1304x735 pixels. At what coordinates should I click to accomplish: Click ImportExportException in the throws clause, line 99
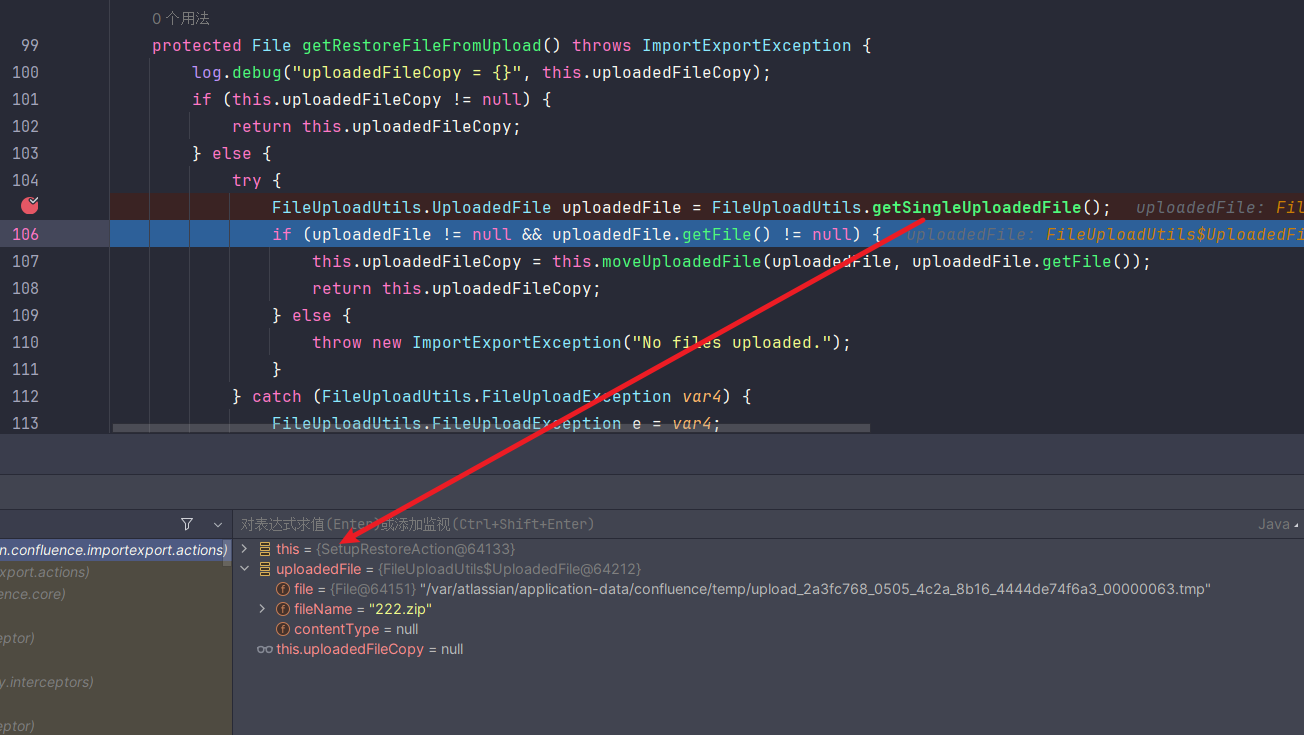click(747, 45)
